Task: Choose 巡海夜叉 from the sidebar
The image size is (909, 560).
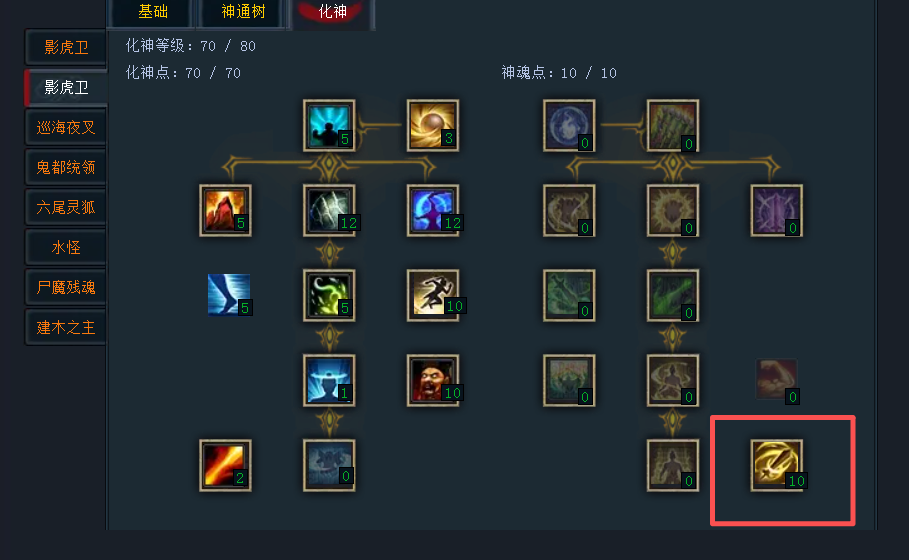Action: click(x=66, y=128)
